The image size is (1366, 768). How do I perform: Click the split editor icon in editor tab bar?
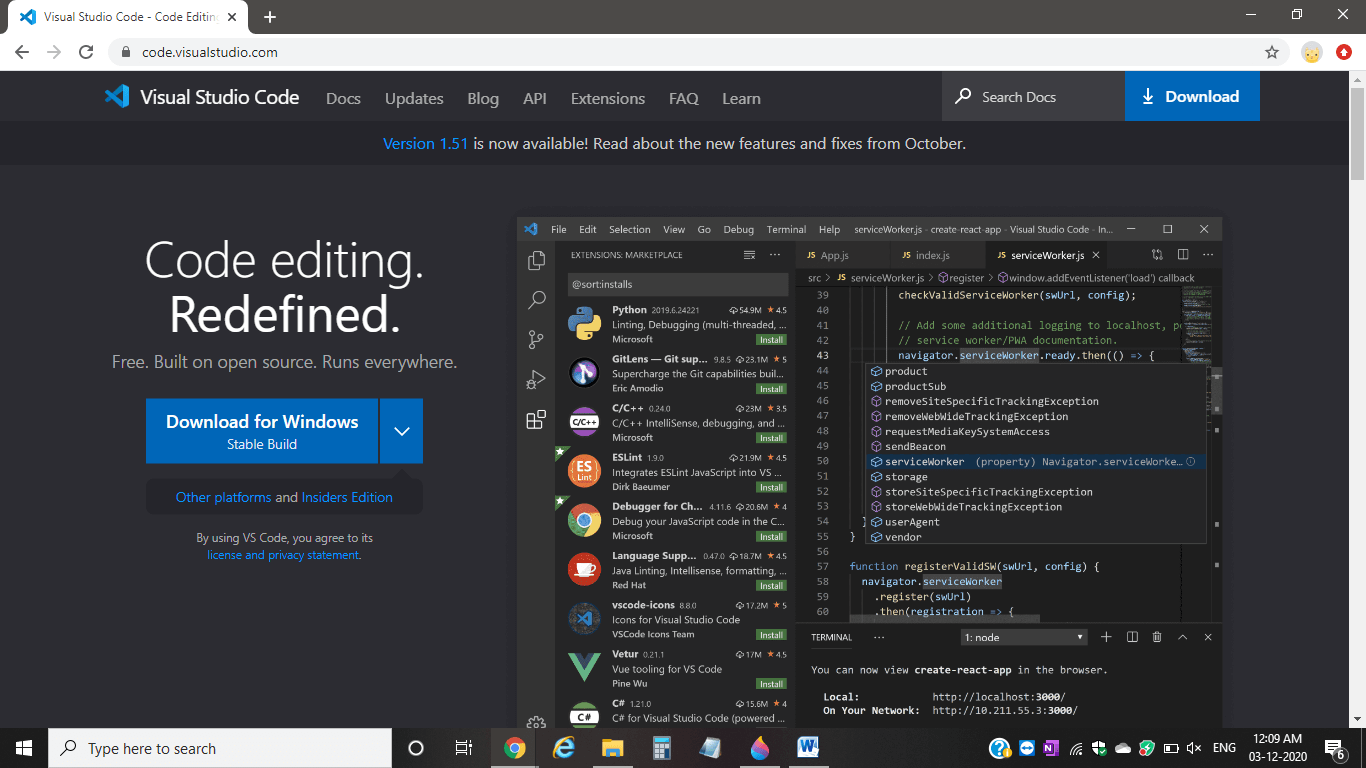[1183, 255]
